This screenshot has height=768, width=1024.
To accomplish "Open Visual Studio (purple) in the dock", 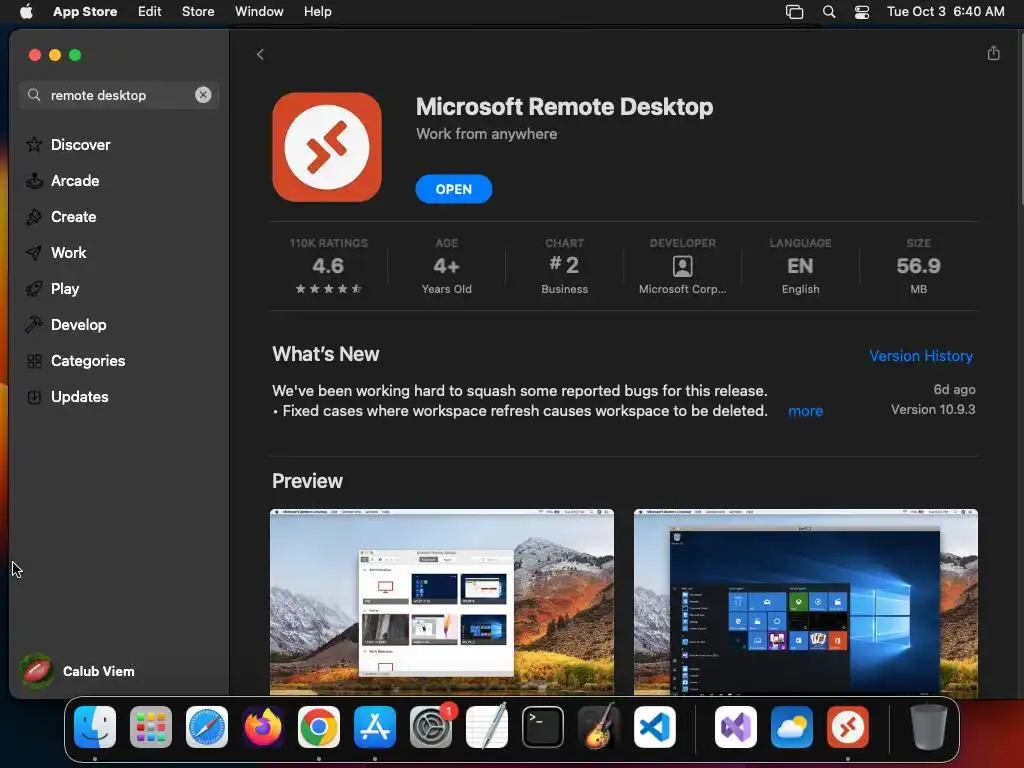I will [x=736, y=727].
